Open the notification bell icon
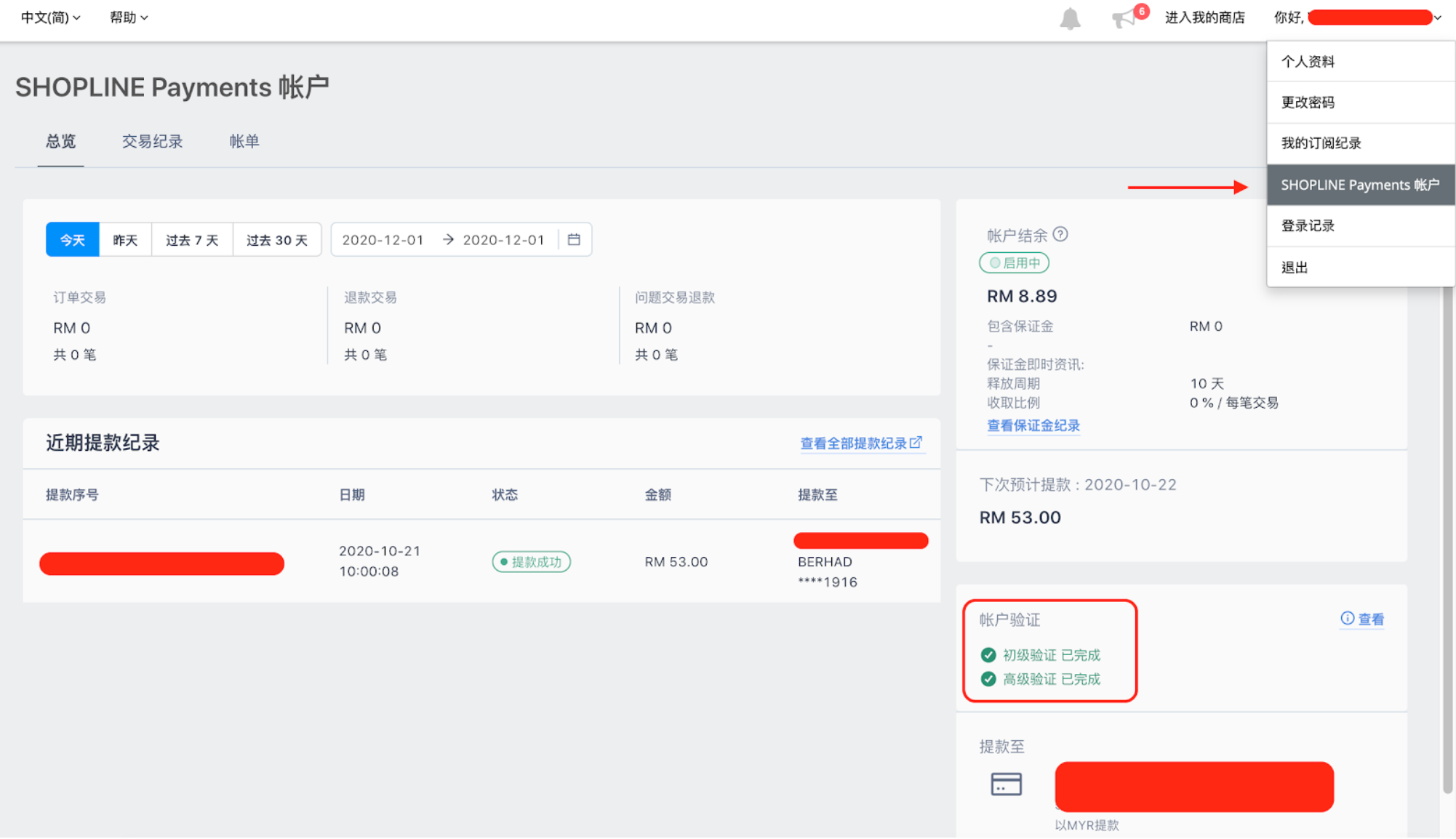The image size is (1456, 839). [1070, 18]
